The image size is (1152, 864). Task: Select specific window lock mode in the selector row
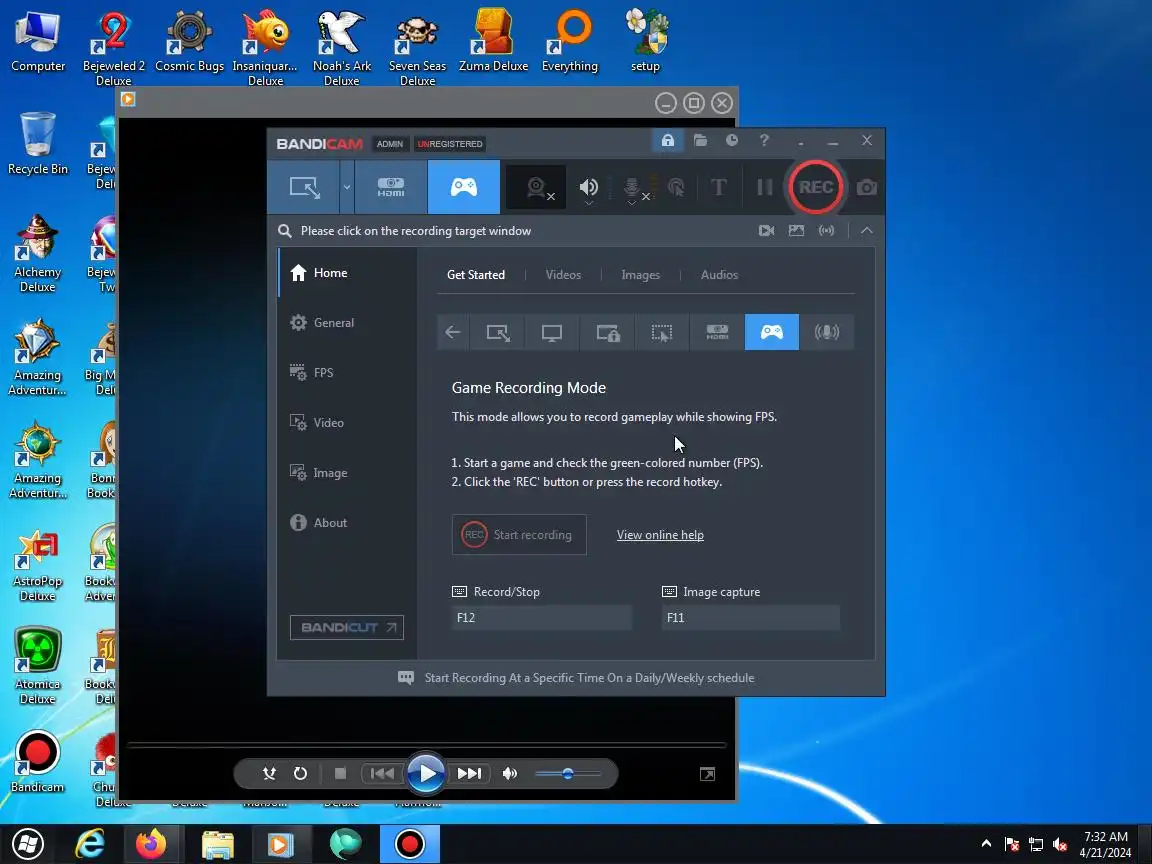608,332
